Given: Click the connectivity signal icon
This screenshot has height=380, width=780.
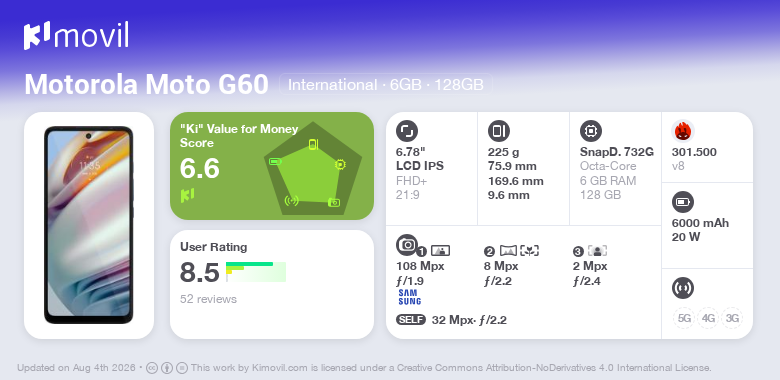Looking at the screenshot, I should pos(683,288).
